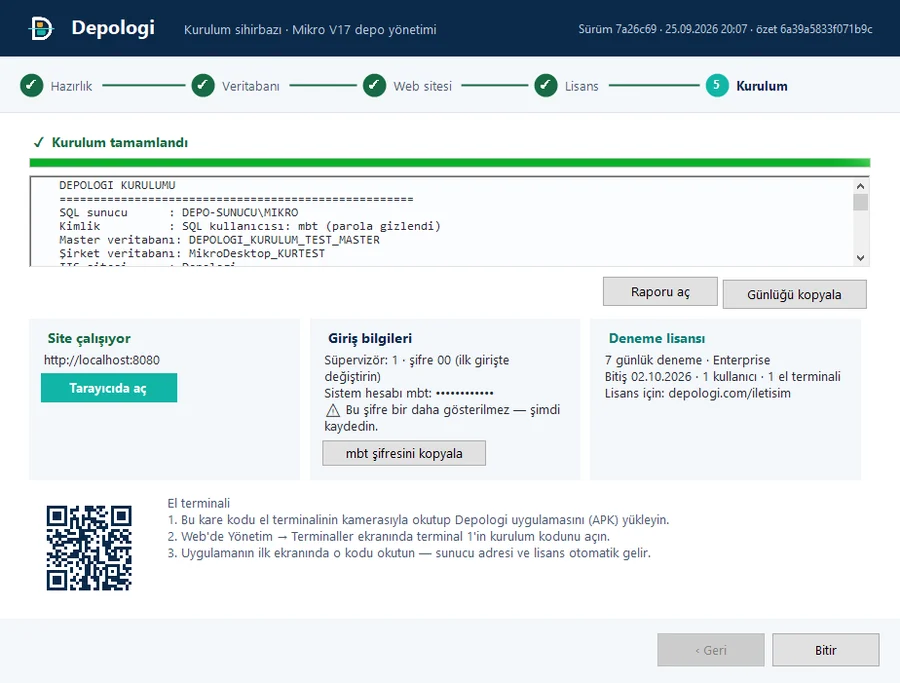Viewport: 900px width, 683px height.
Task: Select the Veritabanı step checkmark icon
Action: pos(203,86)
